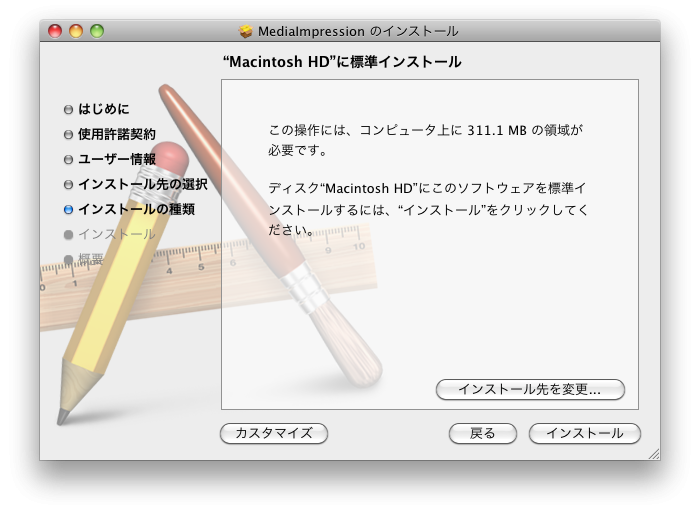This screenshot has height=520, width=700.
Task: Click the faded 概要 step in the sidebar
Action: click(x=91, y=259)
